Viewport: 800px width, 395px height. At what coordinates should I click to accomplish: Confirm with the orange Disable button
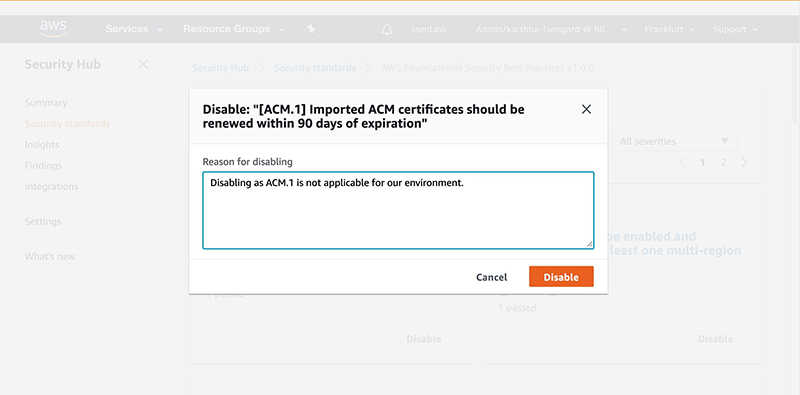[561, 277]
